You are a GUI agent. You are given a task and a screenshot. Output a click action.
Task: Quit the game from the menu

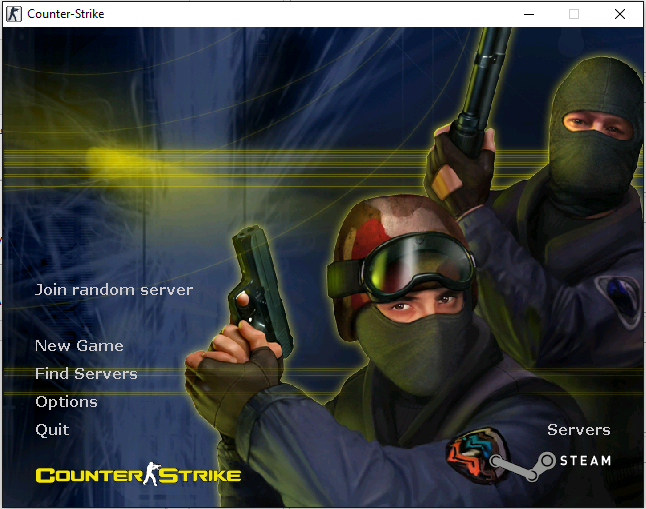point(52,430)
